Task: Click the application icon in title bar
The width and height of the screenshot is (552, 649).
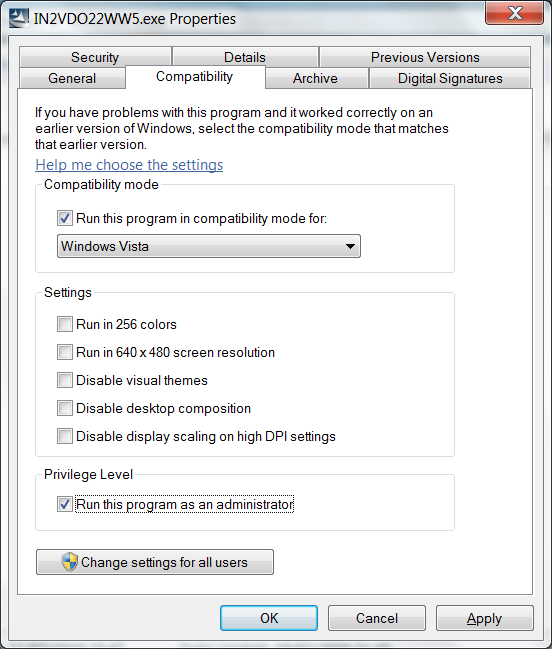Action: pos(19,18)
